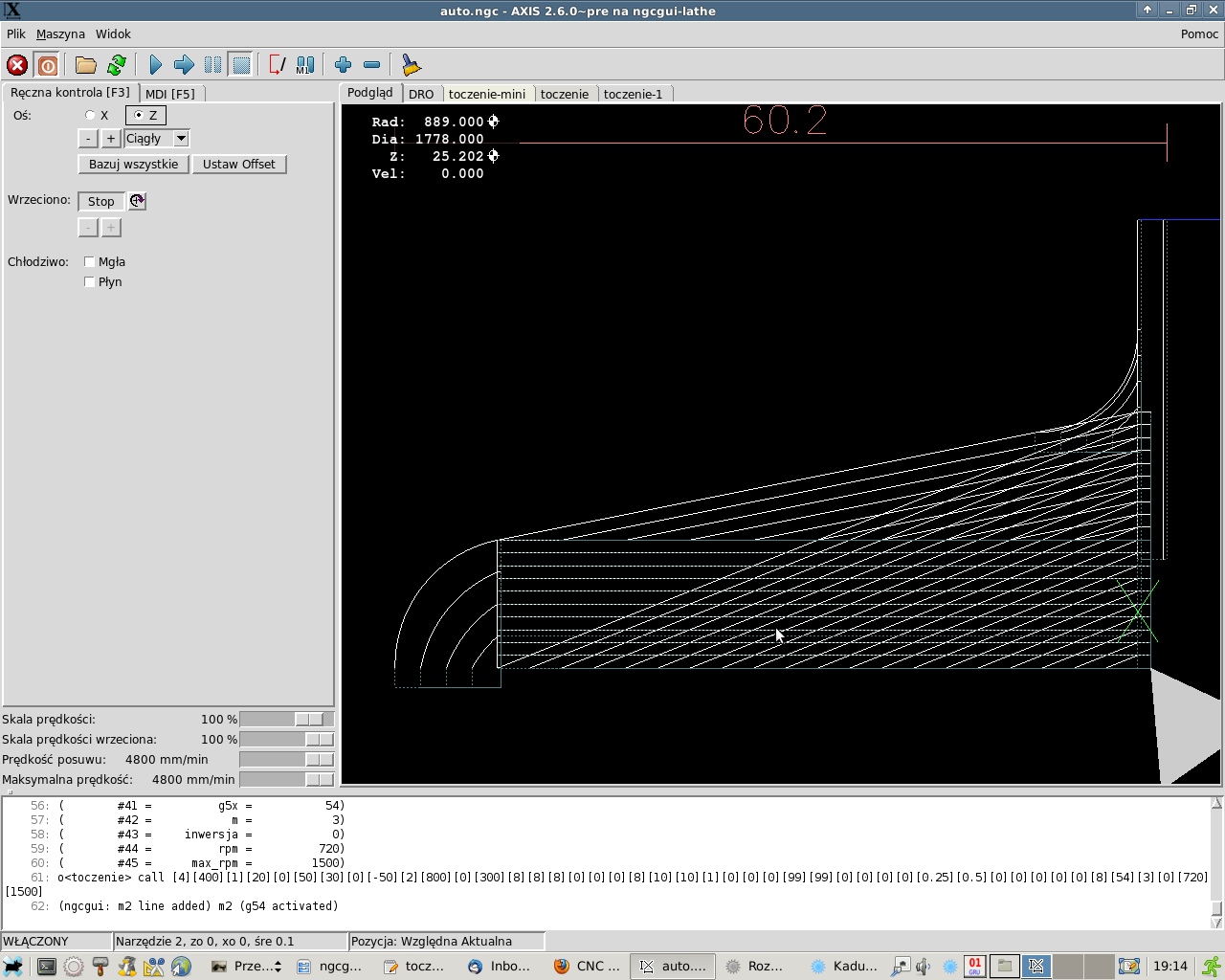Toggle block skip for slash lines
Viewport: 1225px width, 980px height.
[277, 65]
